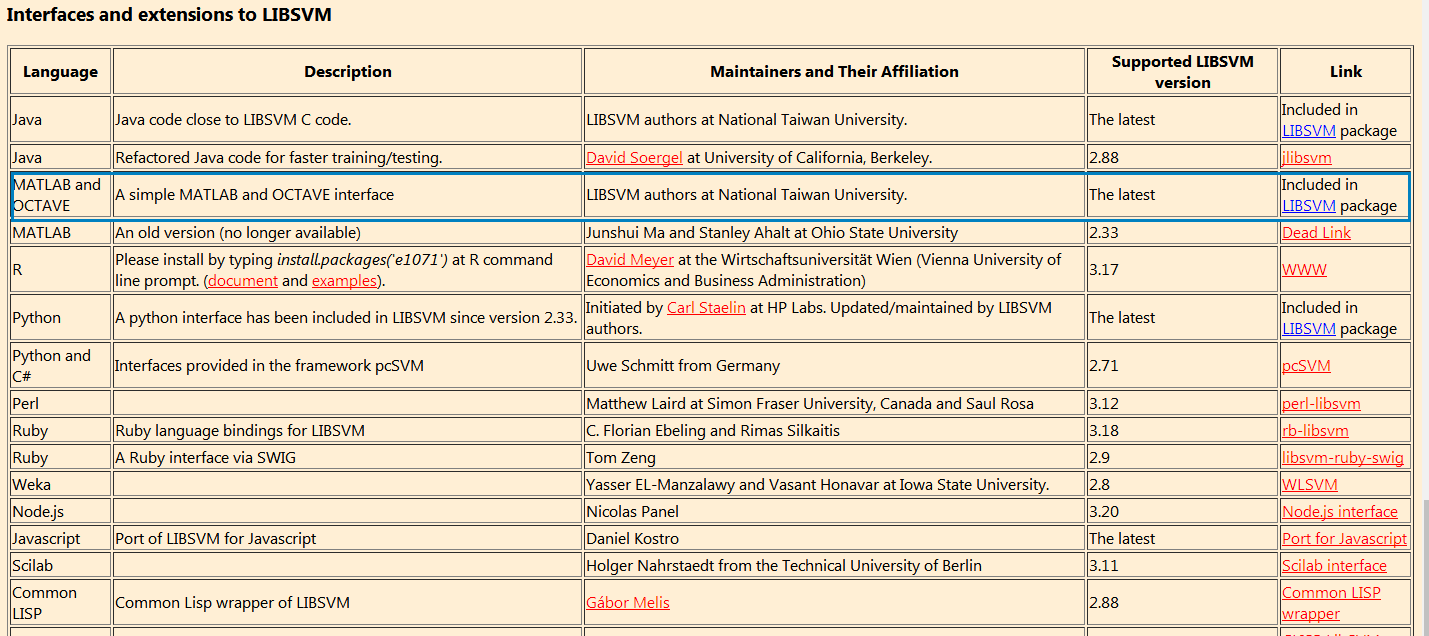Select 'Holger Nahrstaedt' maintainer cell
1429x636 pixels.
point(834,565)
